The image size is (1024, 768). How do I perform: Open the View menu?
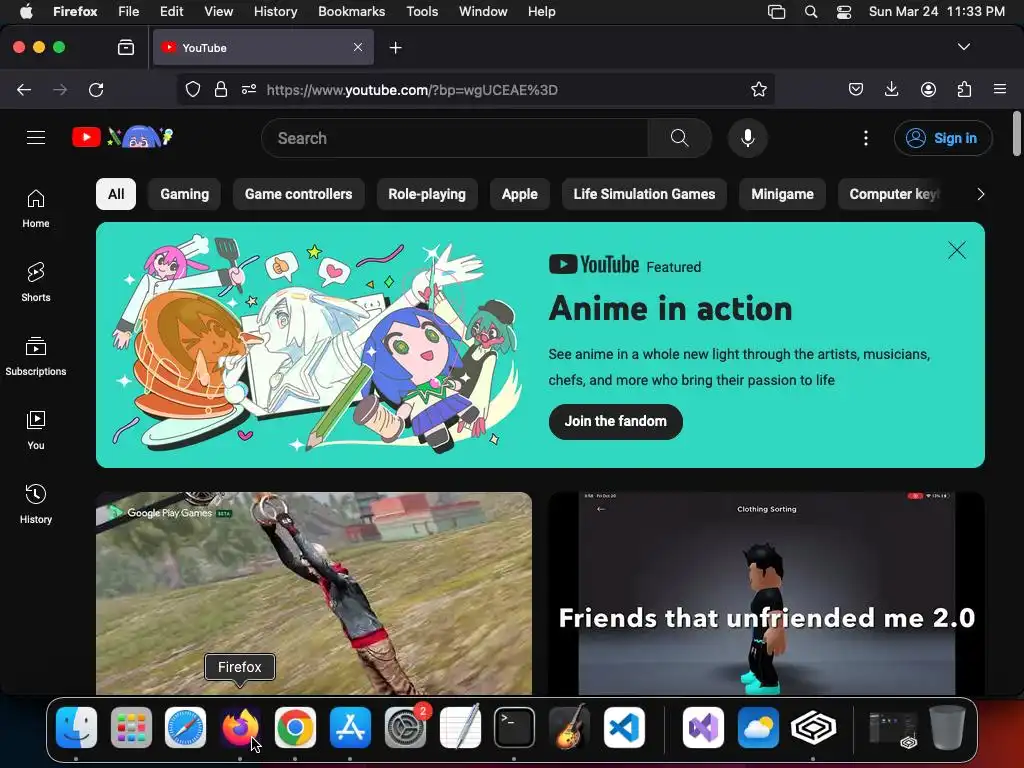click(218, 11)
